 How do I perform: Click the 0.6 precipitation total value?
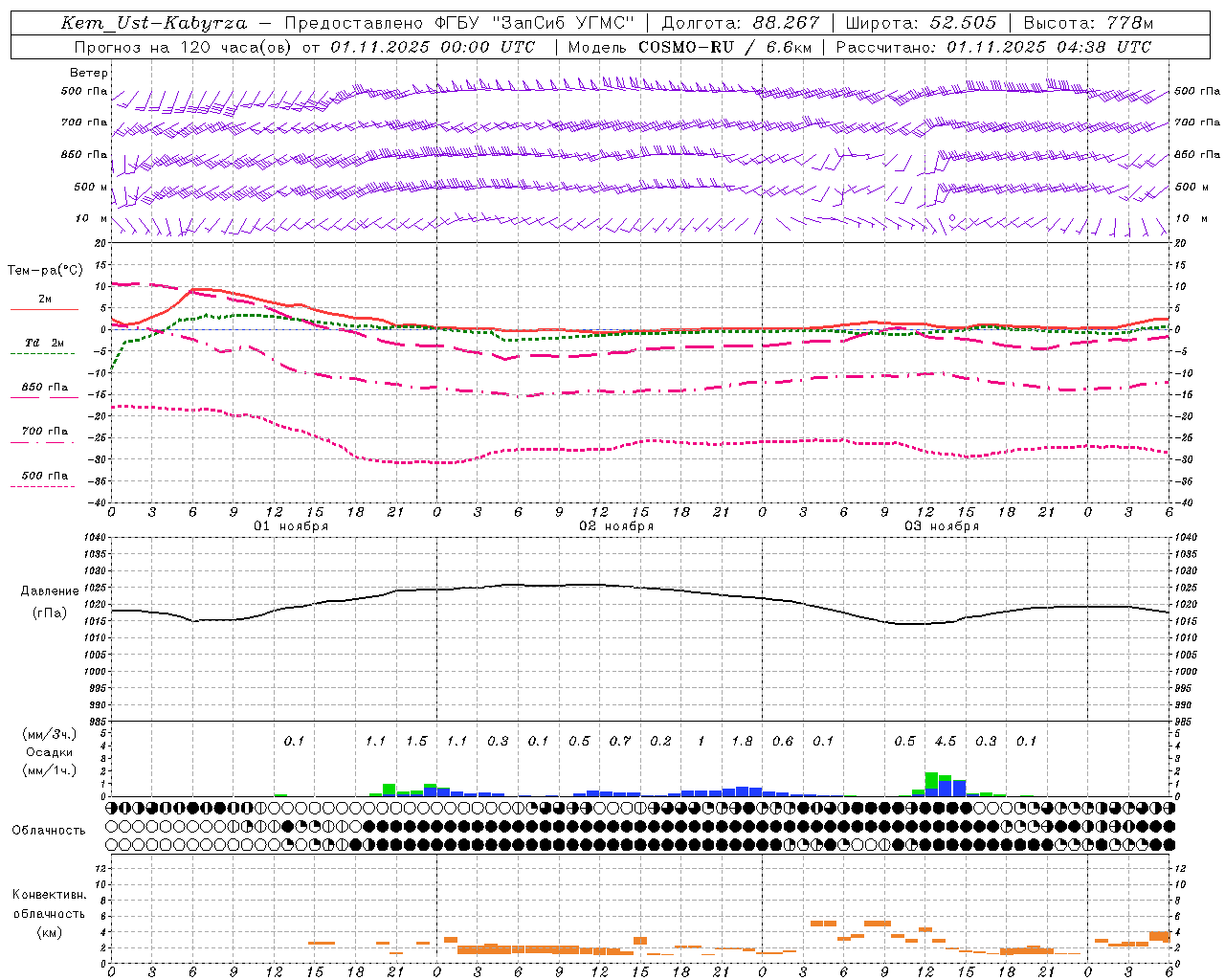tap(783, 742)
